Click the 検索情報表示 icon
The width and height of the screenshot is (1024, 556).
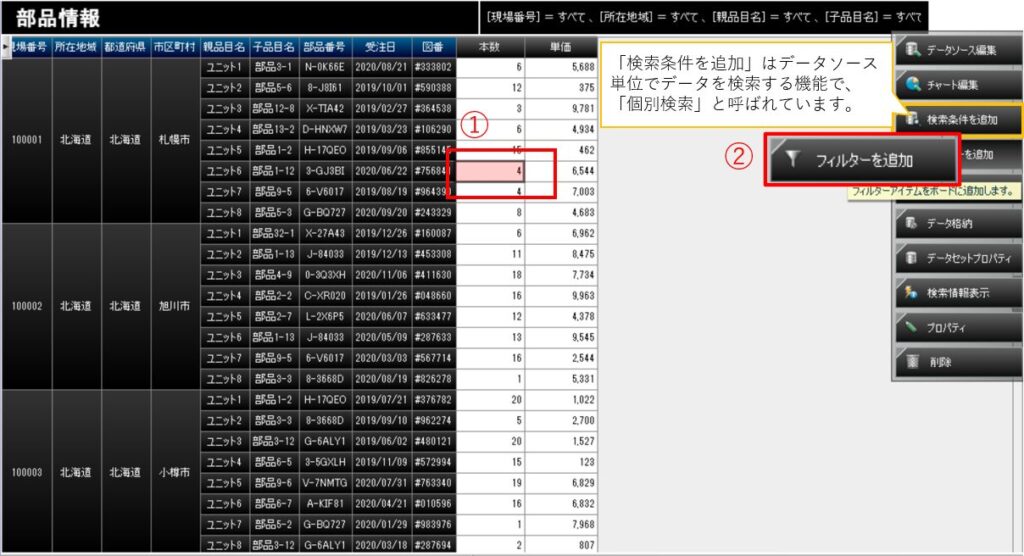[912, 292]
